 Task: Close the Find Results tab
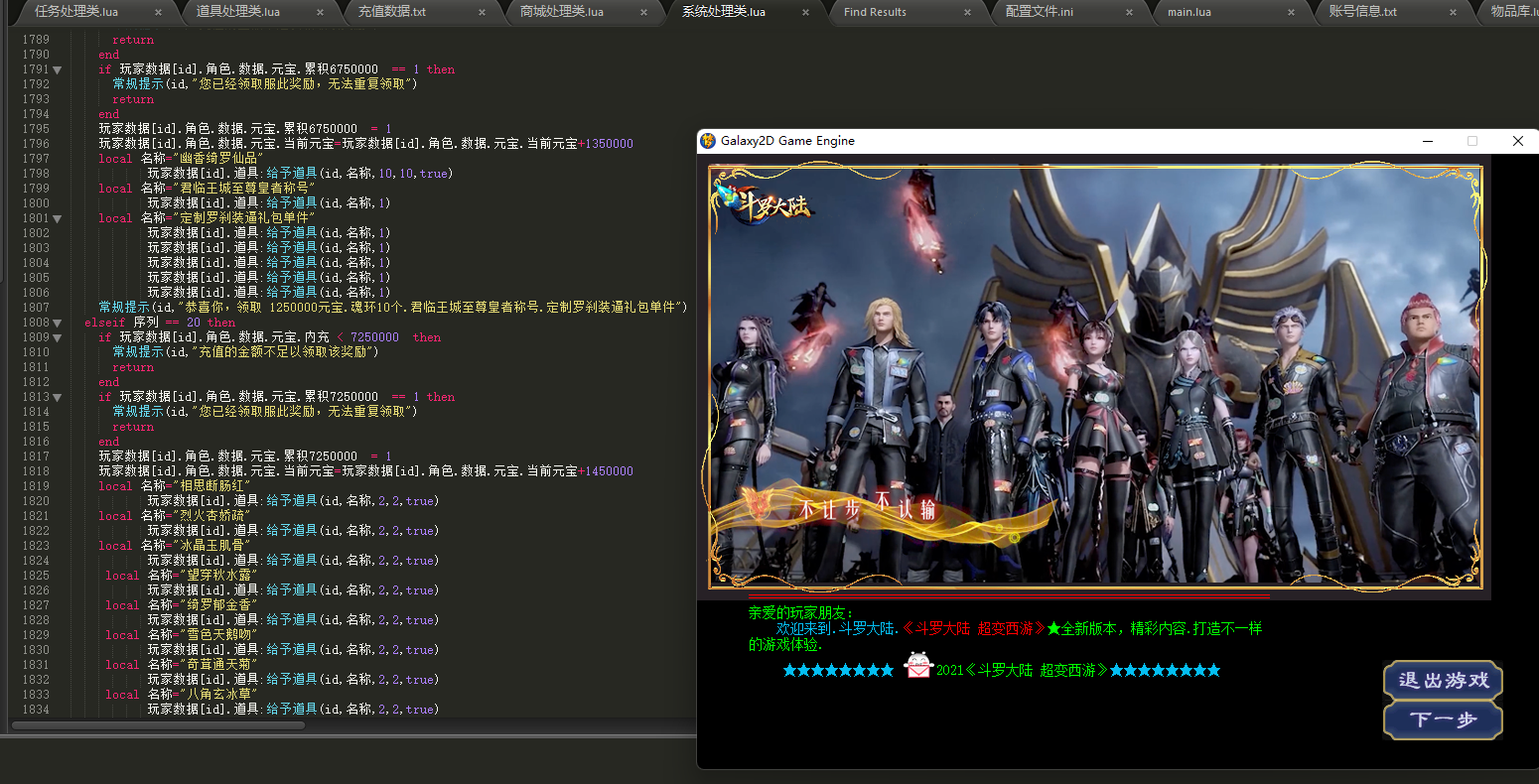(x=967, y=12)
